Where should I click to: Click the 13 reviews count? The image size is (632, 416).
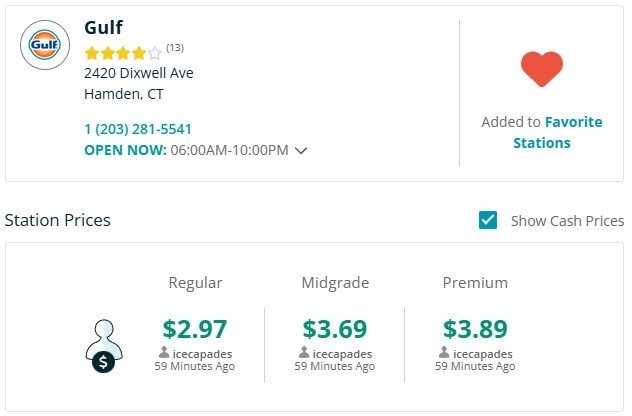tap(175, 48)
